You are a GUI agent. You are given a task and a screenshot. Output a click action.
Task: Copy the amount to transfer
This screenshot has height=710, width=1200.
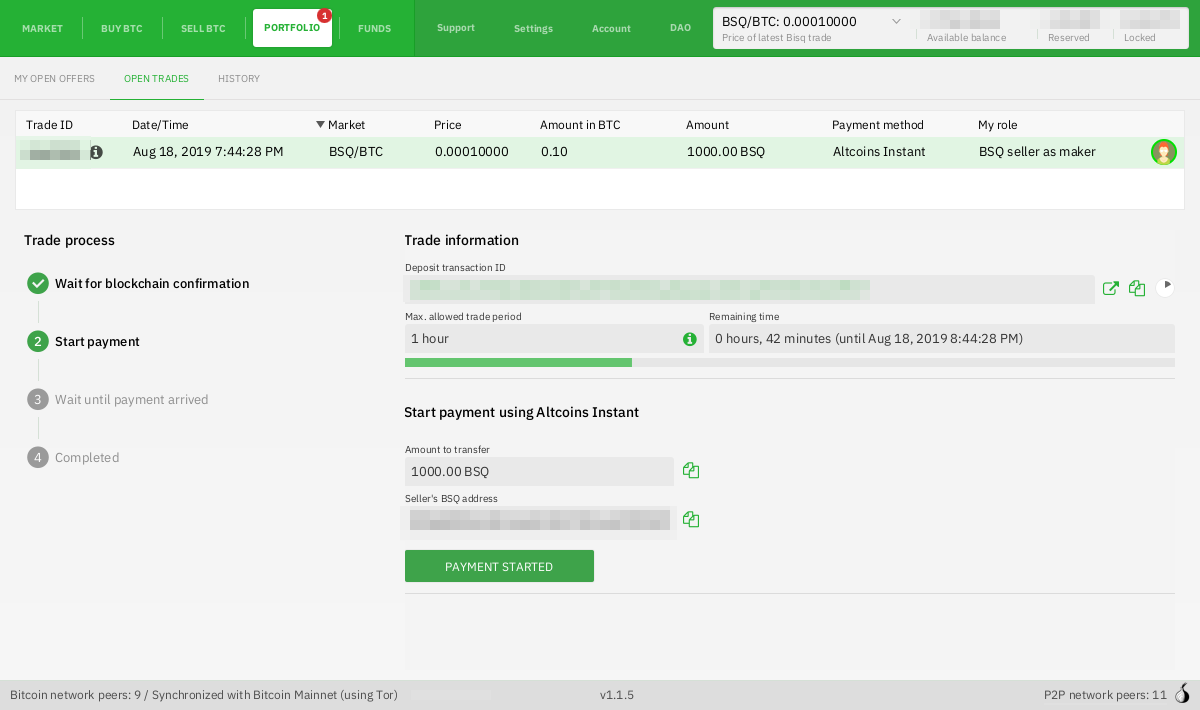[x=691, y=470]
